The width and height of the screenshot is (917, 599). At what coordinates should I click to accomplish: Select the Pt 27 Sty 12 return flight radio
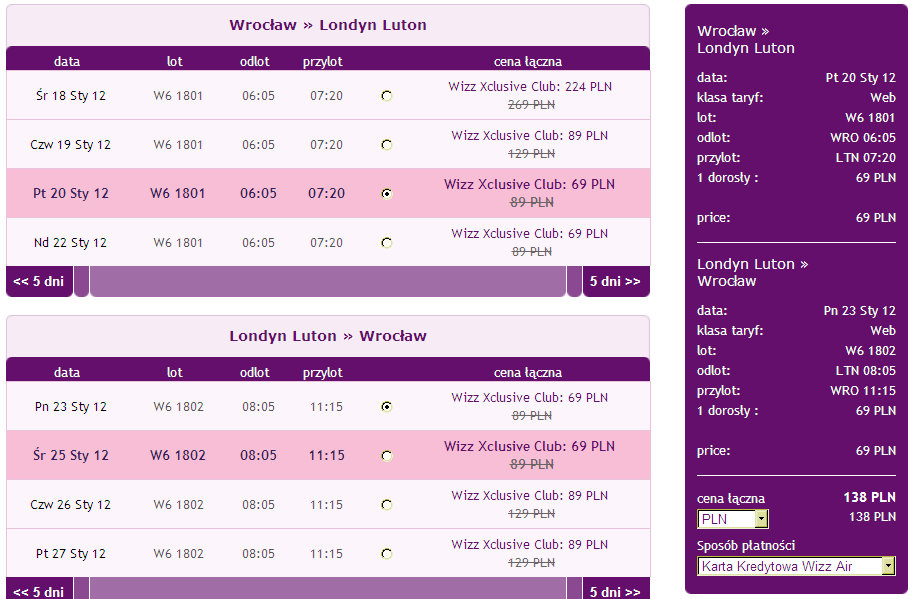coord(387,554)
